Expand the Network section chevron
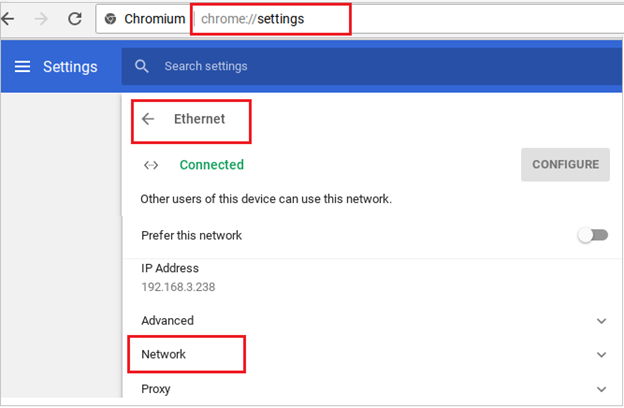 (x=601, y=355)
